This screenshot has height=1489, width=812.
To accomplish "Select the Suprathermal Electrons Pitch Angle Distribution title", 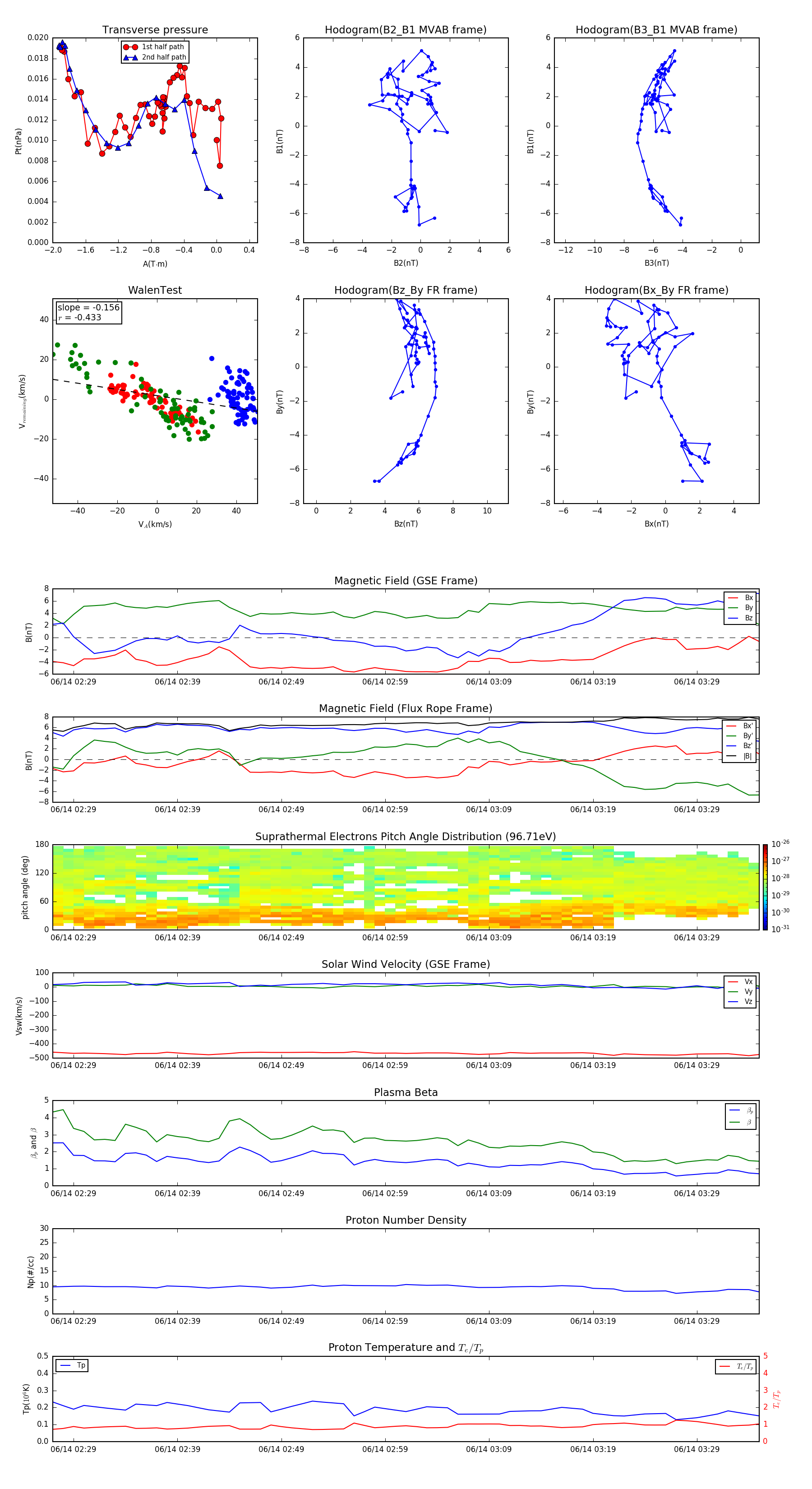I will coord(406,837).
